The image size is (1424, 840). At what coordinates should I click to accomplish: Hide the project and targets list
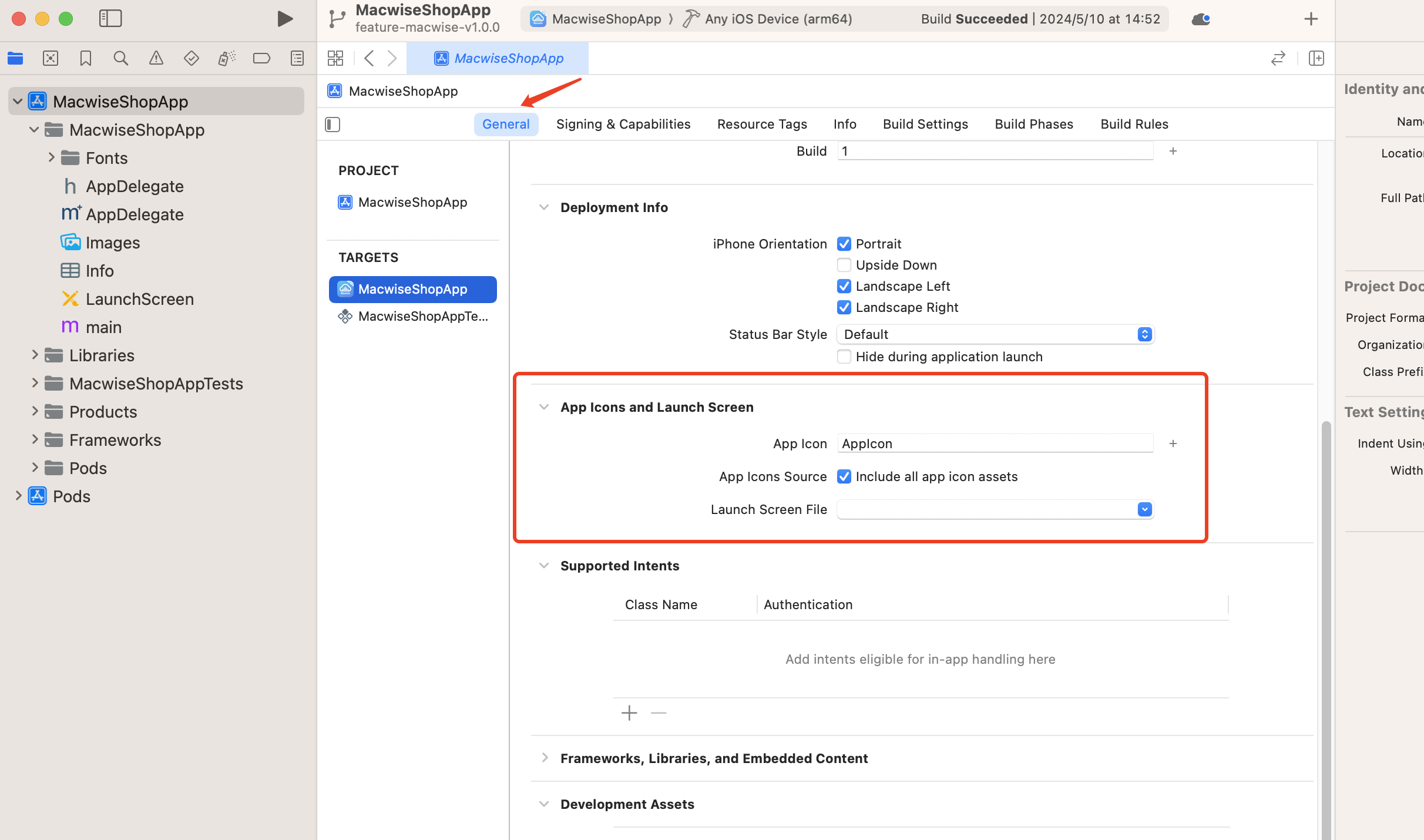pyautogui.click(x=333, y=124)
